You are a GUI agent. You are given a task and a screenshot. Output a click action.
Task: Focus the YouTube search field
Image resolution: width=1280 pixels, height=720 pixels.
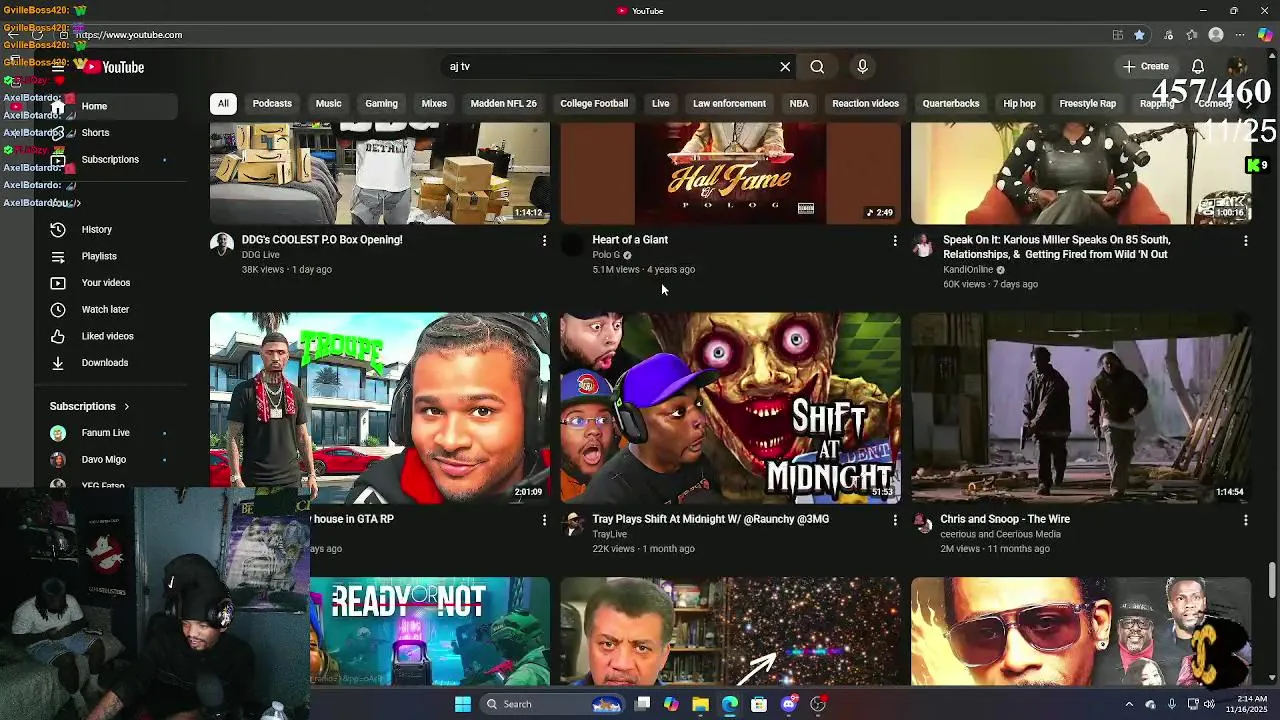tap(610, 67)
